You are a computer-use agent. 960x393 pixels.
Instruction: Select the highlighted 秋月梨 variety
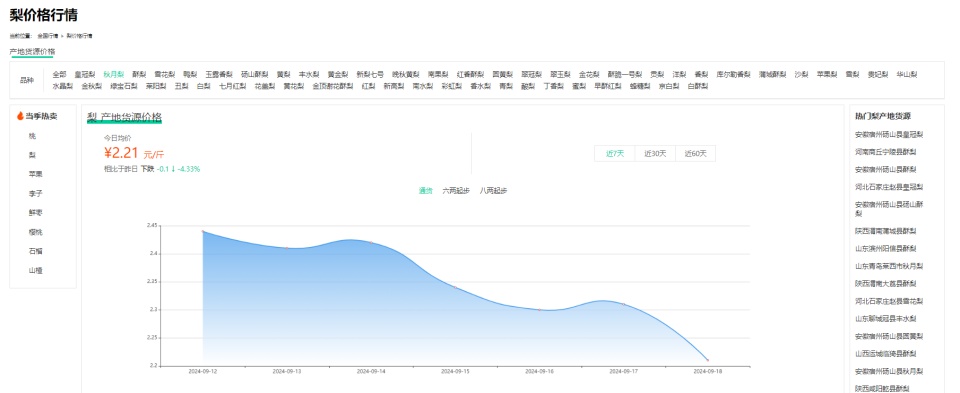click(x=114, y=74)
